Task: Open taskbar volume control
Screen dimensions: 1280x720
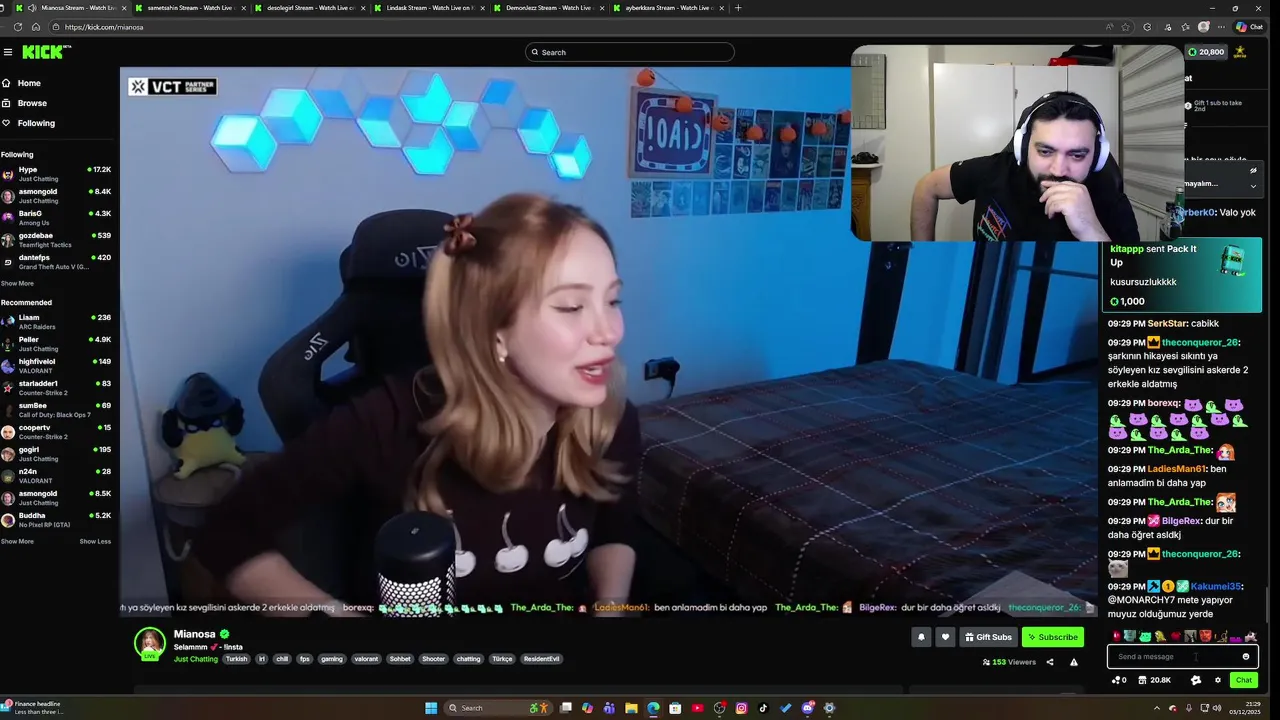Action: pos(1217,708)
